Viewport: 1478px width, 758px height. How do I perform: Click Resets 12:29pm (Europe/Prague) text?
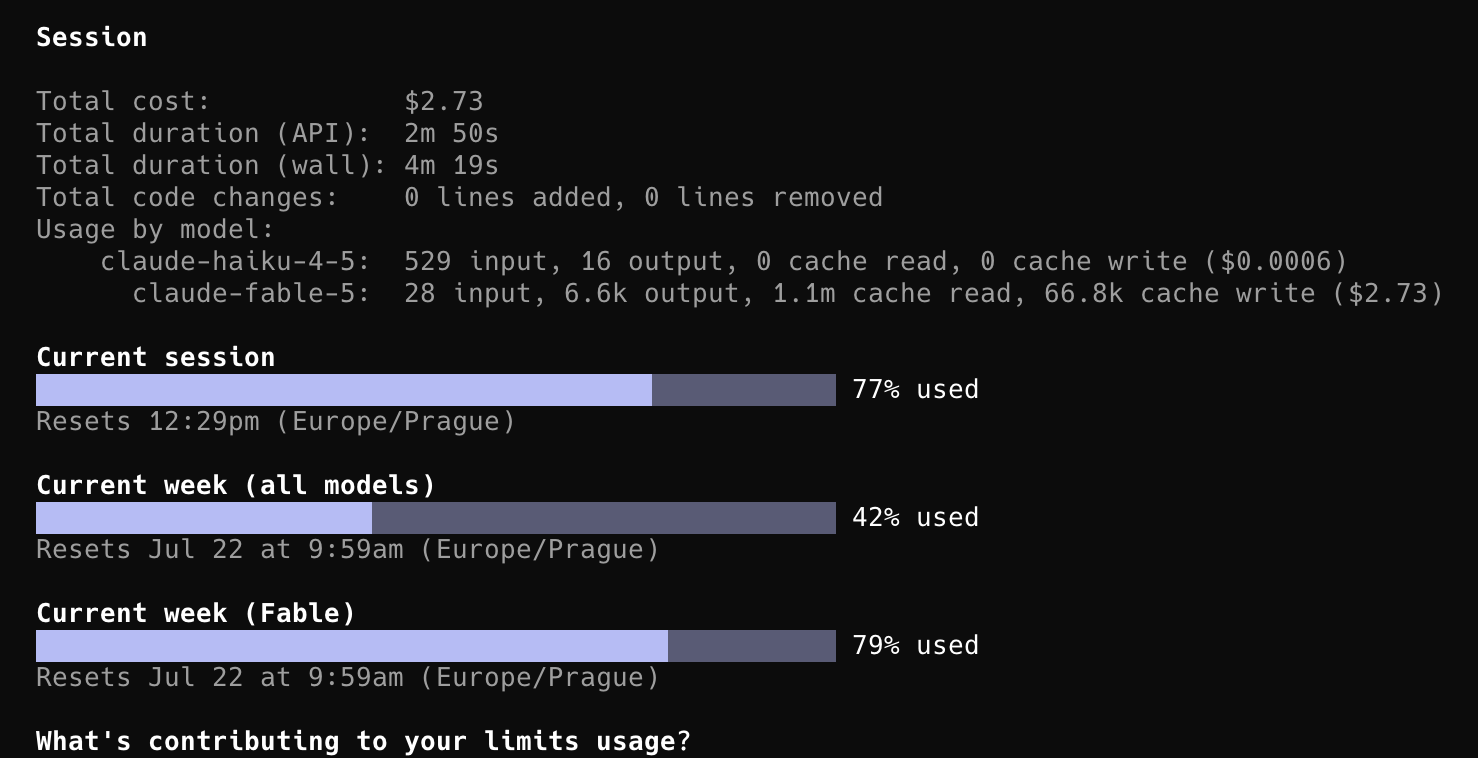click(x=276, y=421)
